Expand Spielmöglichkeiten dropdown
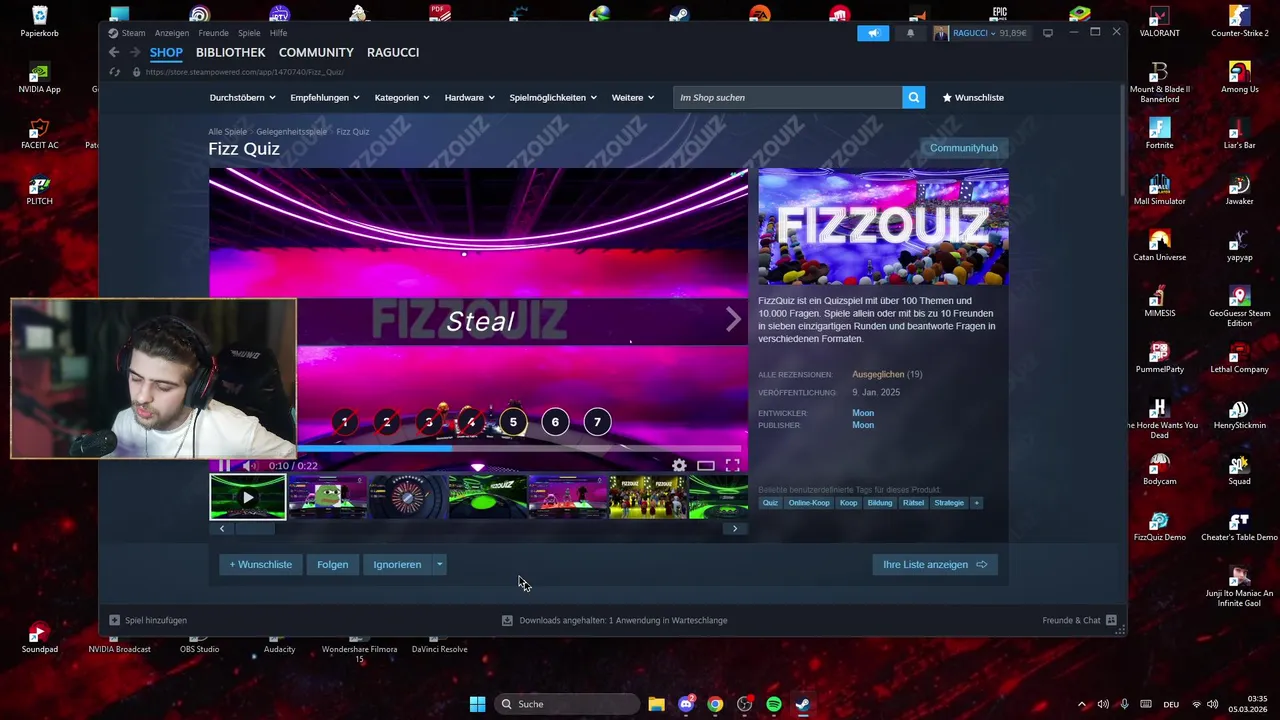The height and width of the screenshot is (720, 1280). (553, 97)
